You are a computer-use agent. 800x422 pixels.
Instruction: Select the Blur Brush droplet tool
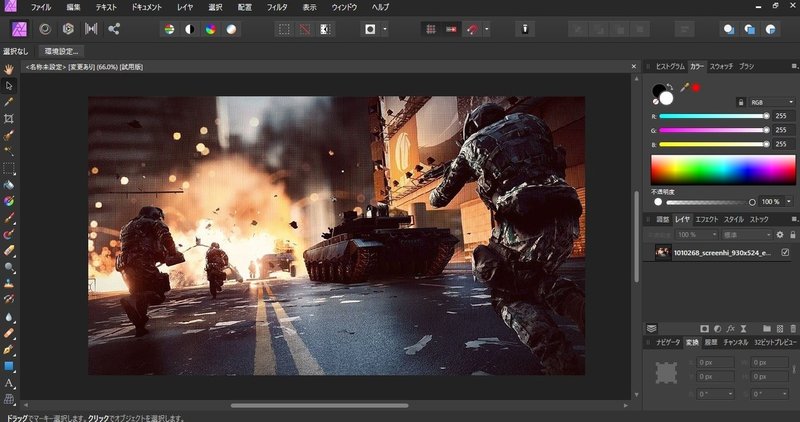pos(9,317)
